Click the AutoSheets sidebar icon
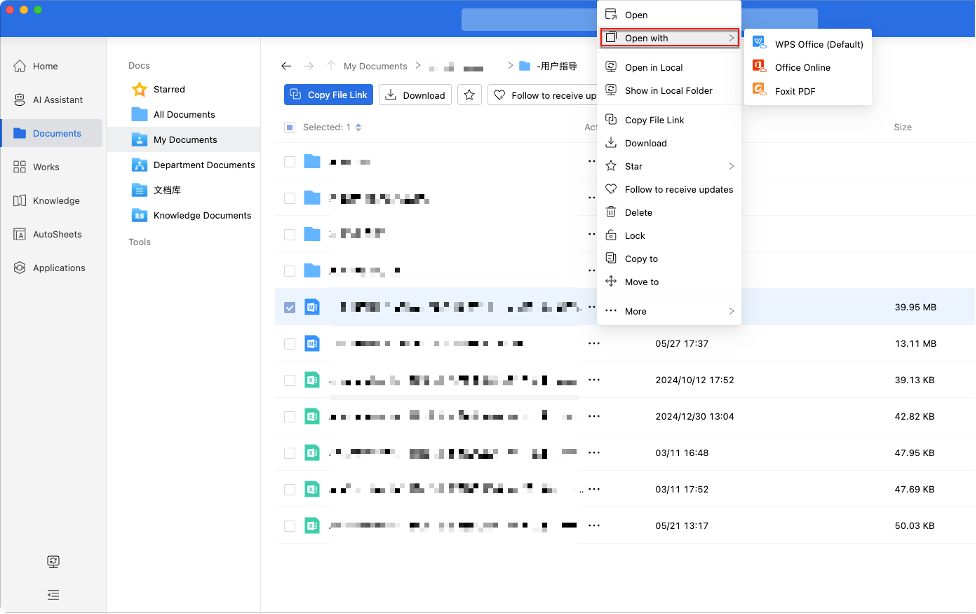 click(20, 234)
